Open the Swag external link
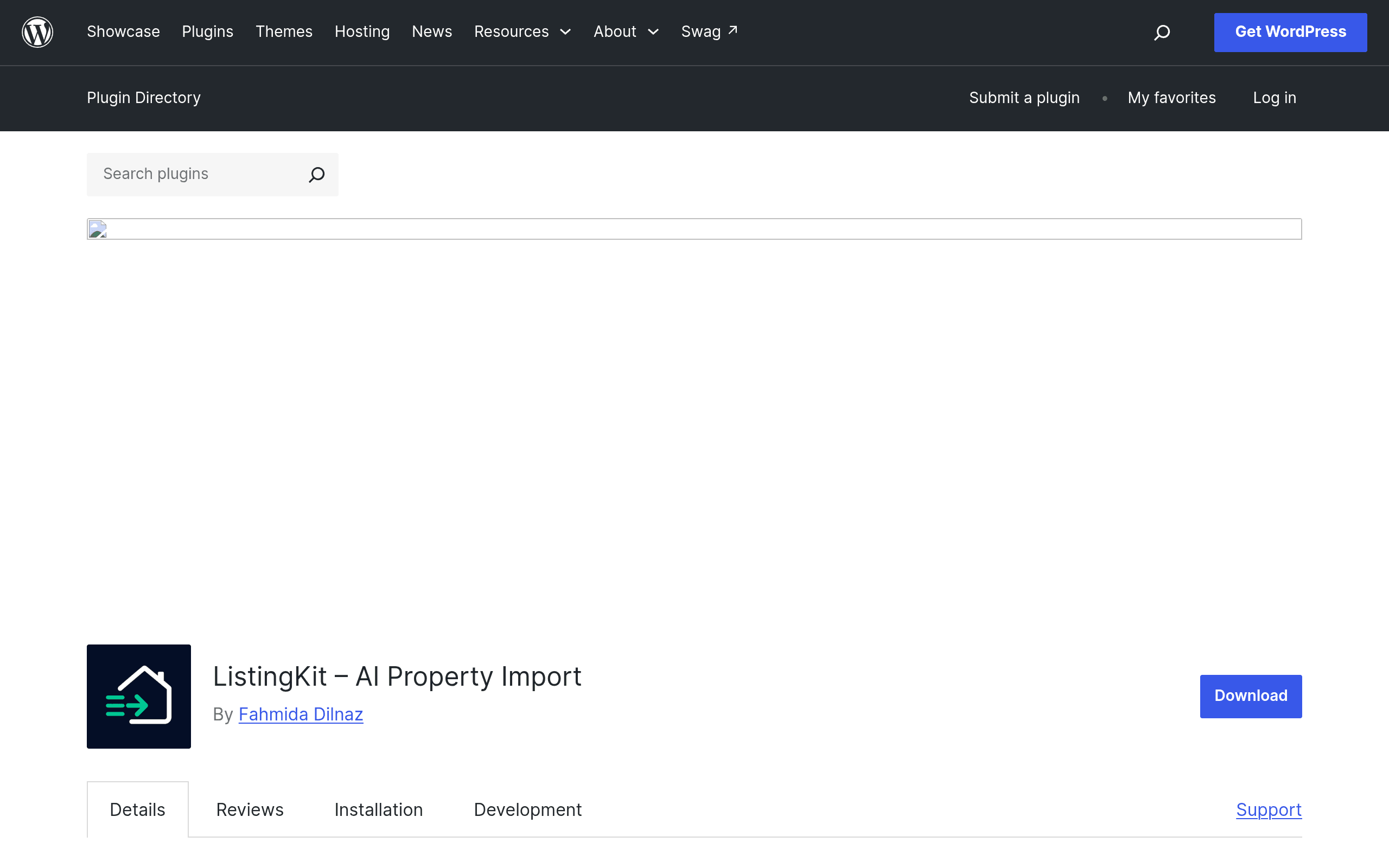Viewport: 1389px width, 868px height. [x=710, y=31]
